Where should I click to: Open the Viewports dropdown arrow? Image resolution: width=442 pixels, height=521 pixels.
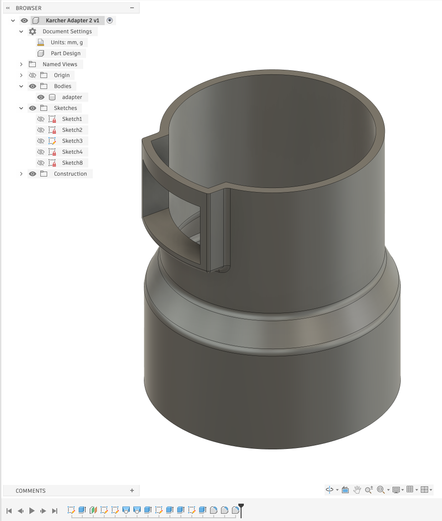431,490
